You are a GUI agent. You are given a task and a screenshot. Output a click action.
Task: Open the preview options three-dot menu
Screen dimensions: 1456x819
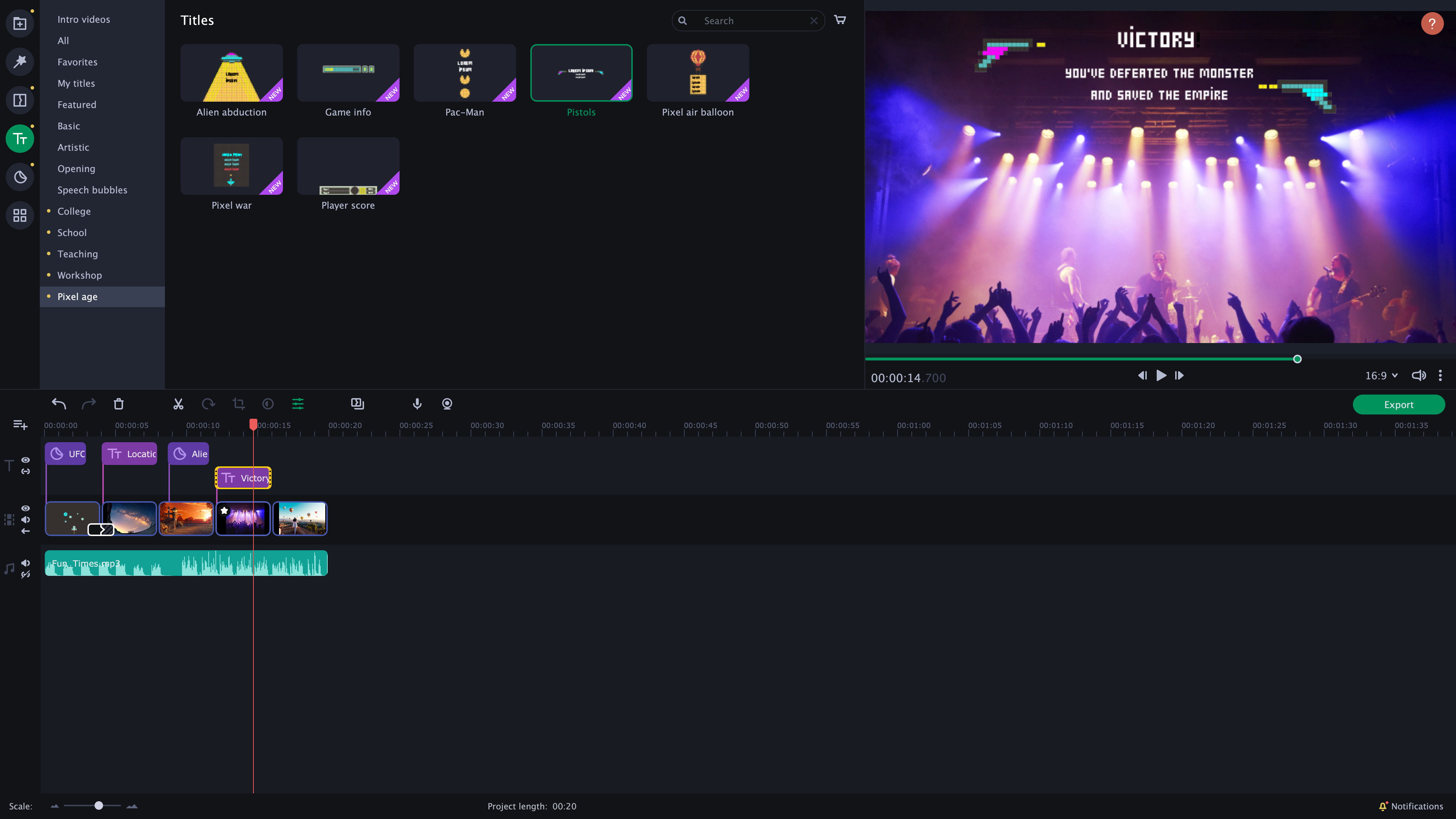pos(1440,375)
